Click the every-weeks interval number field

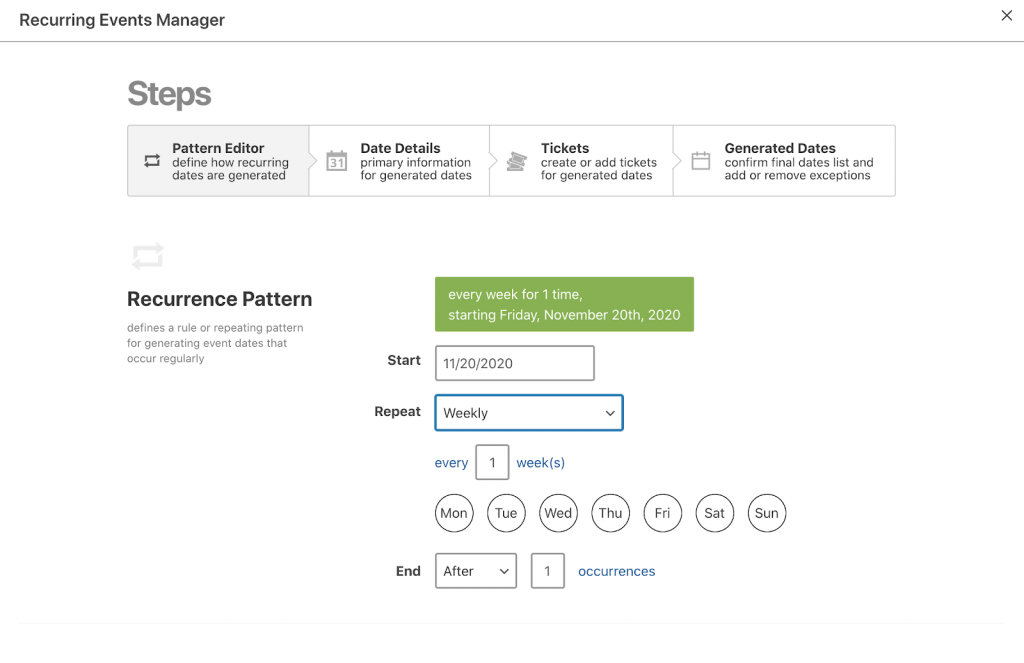point(492,462)
